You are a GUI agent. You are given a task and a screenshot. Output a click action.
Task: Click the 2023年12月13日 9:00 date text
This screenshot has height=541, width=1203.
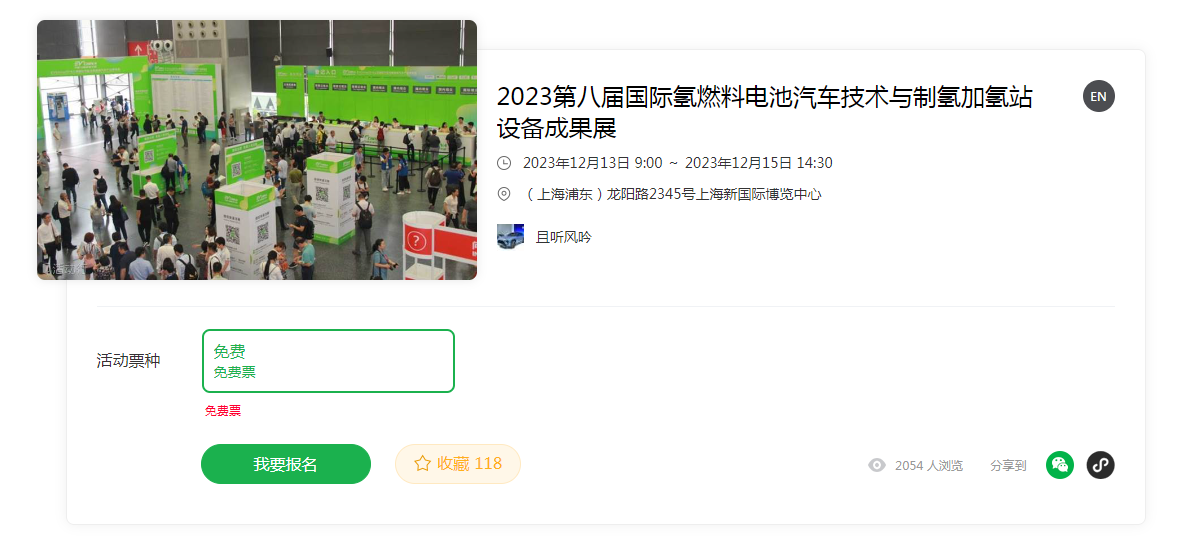pyautogui.click(x=593, y=163)
